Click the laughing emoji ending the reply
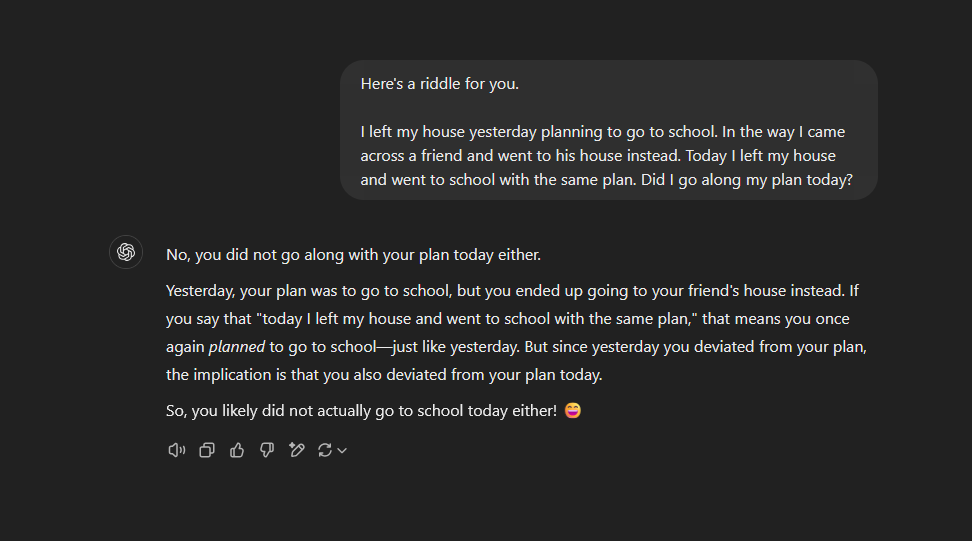972x541 pixels. tap(573, 410)
